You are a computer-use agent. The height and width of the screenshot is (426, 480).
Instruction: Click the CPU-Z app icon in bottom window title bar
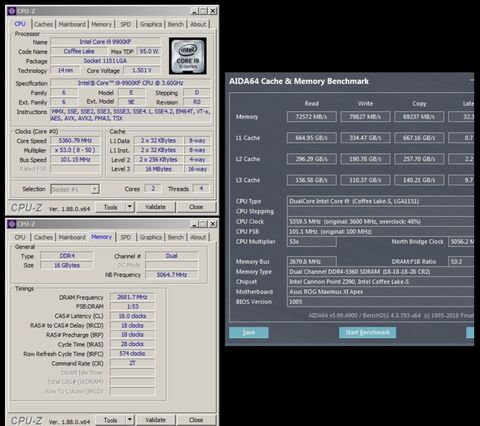(12, 224)
